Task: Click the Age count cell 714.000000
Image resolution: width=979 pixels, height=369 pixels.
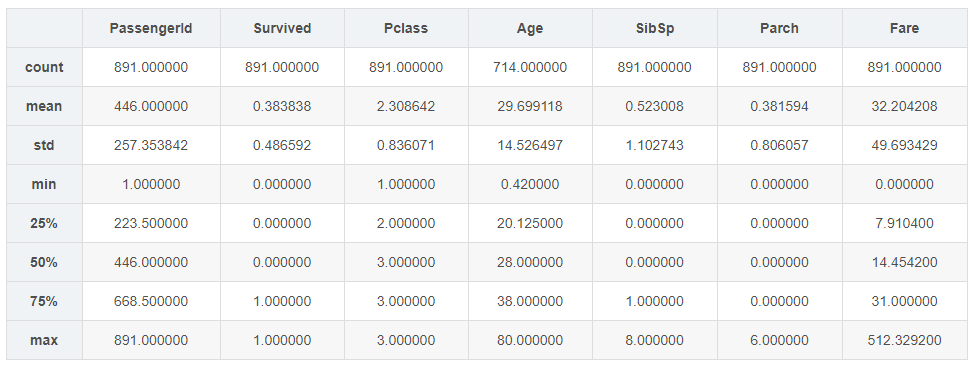Action: click(530, 67)
